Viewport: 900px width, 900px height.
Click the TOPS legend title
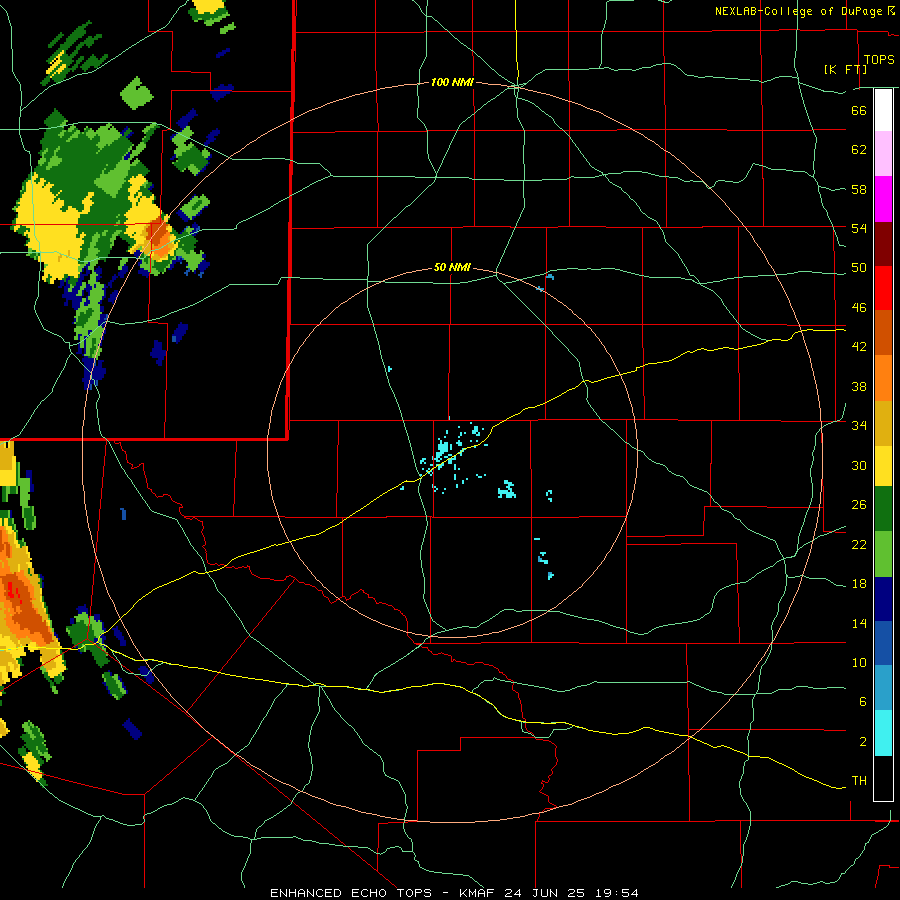(x=879, y=59)
